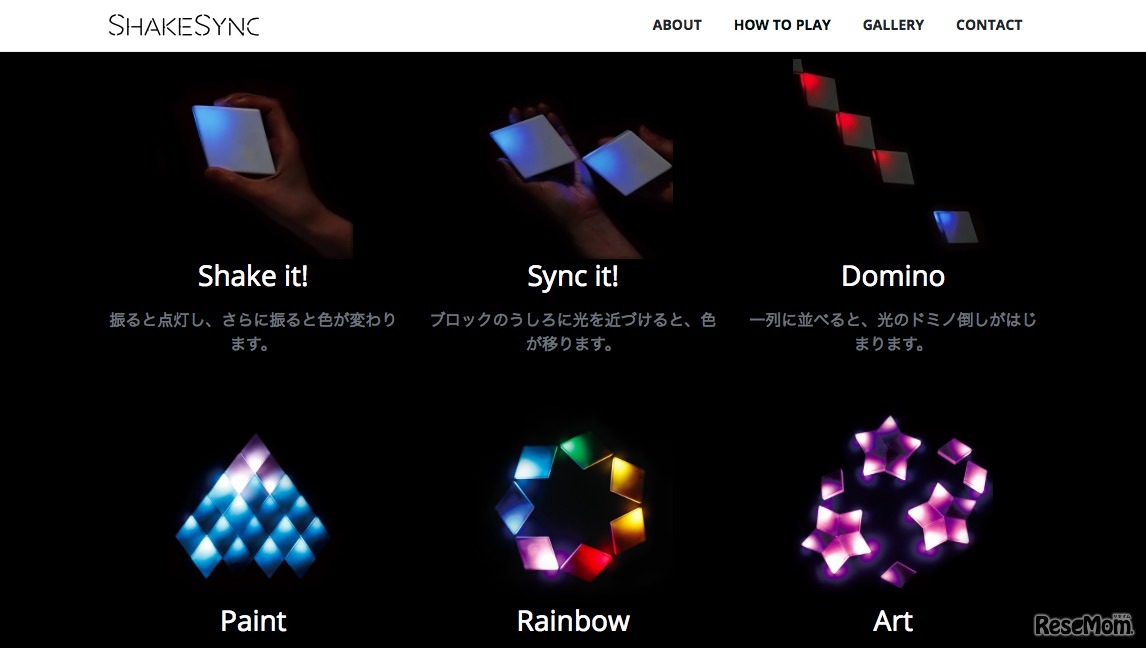Click the lone blue block in Domino image
1146x648 pixels.
point(956,226)
